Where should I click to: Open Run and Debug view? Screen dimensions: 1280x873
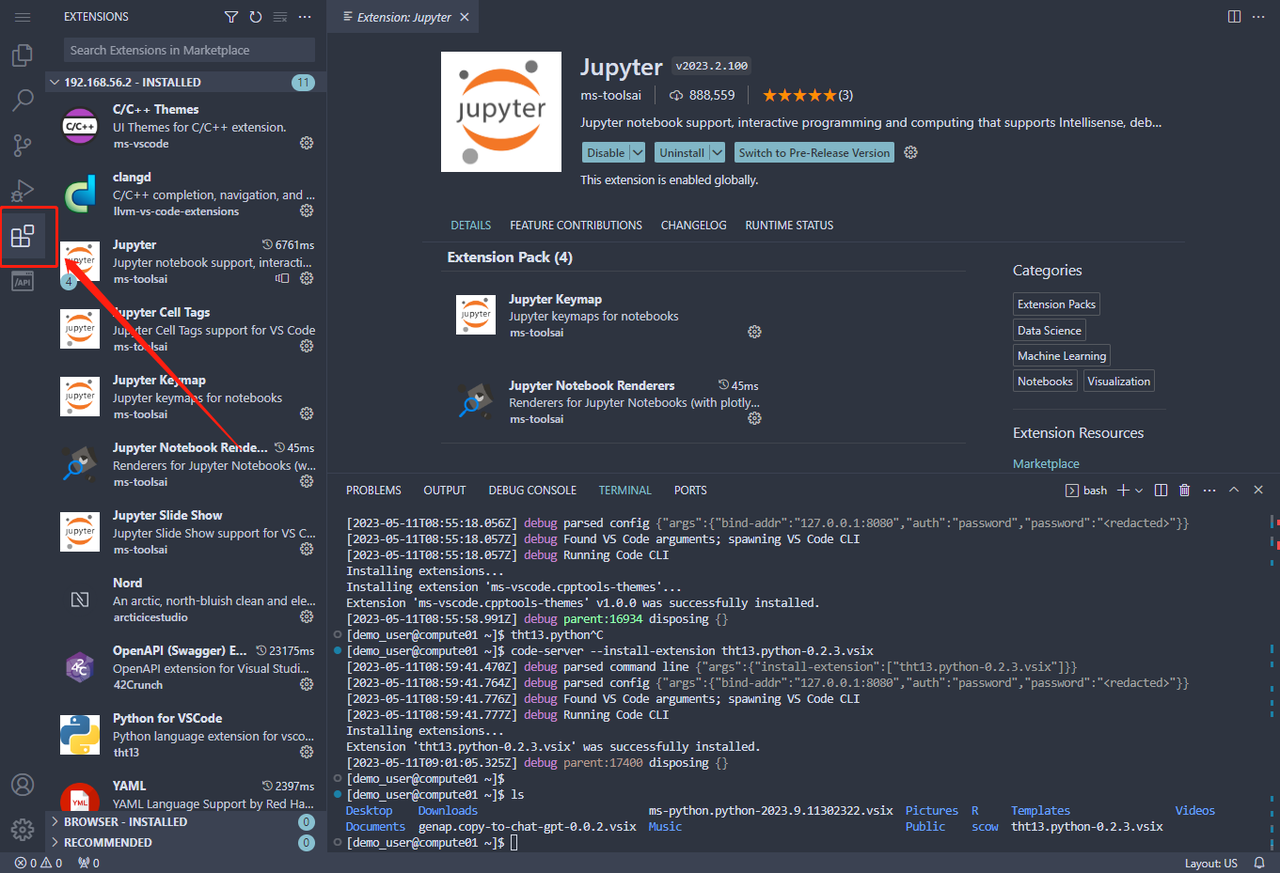click(22, 191)
